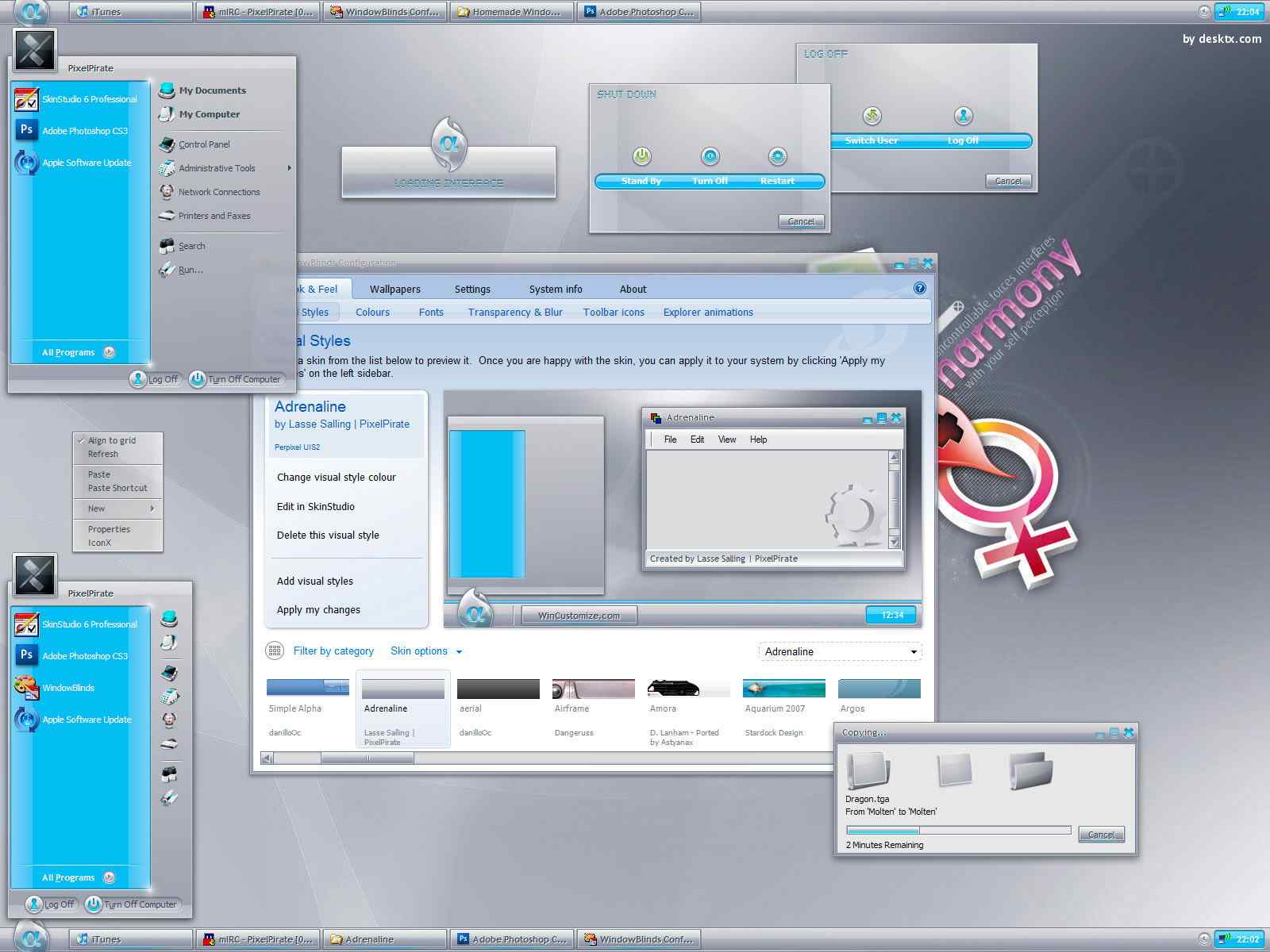The height and width of the screenshot is (952, 1270).
Task: Open the Skin options dropdown
Action: pos(426,651)
